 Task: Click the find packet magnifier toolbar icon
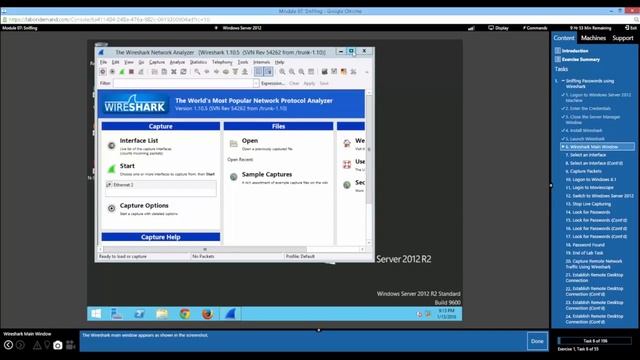point(197,72)
